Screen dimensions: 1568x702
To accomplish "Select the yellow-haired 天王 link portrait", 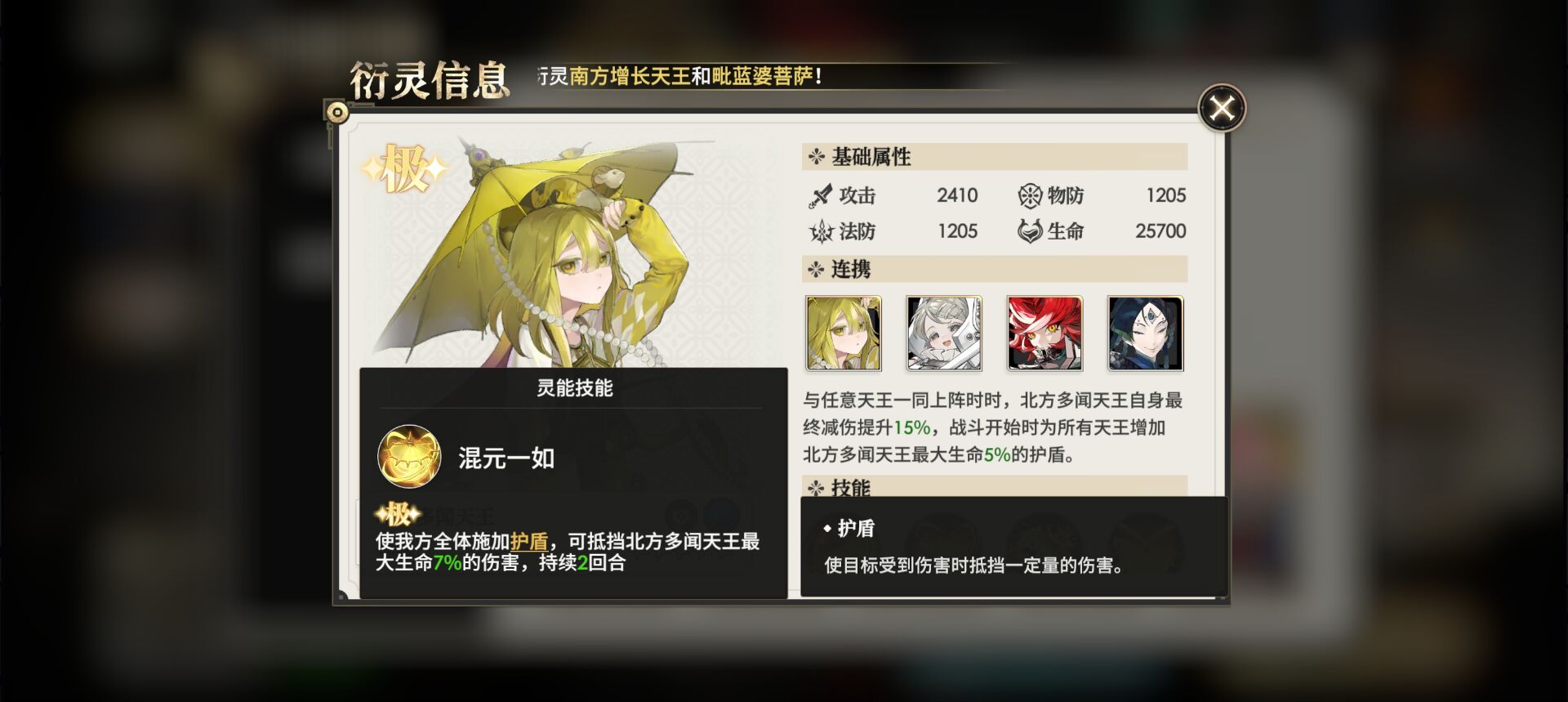I will pyautogui.click(x=844, y=333).
